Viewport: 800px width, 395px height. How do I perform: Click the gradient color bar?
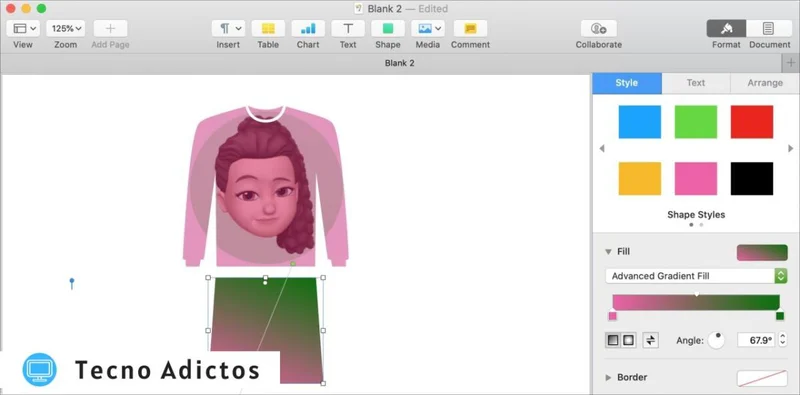pos(696,302)
